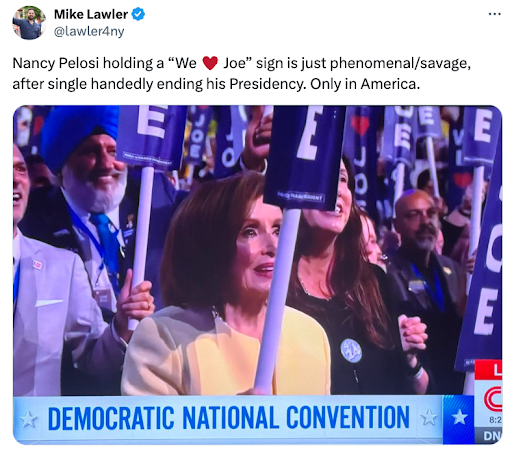Click the red heart emoji in tweet
The image size is (512, 457).
(x=210, y=63)
